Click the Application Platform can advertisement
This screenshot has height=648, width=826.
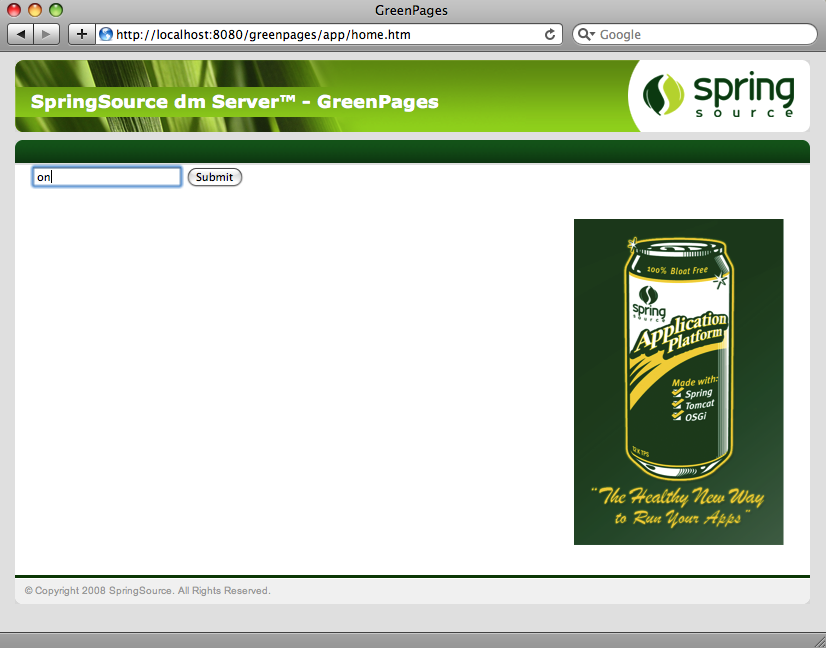(678, 382)
